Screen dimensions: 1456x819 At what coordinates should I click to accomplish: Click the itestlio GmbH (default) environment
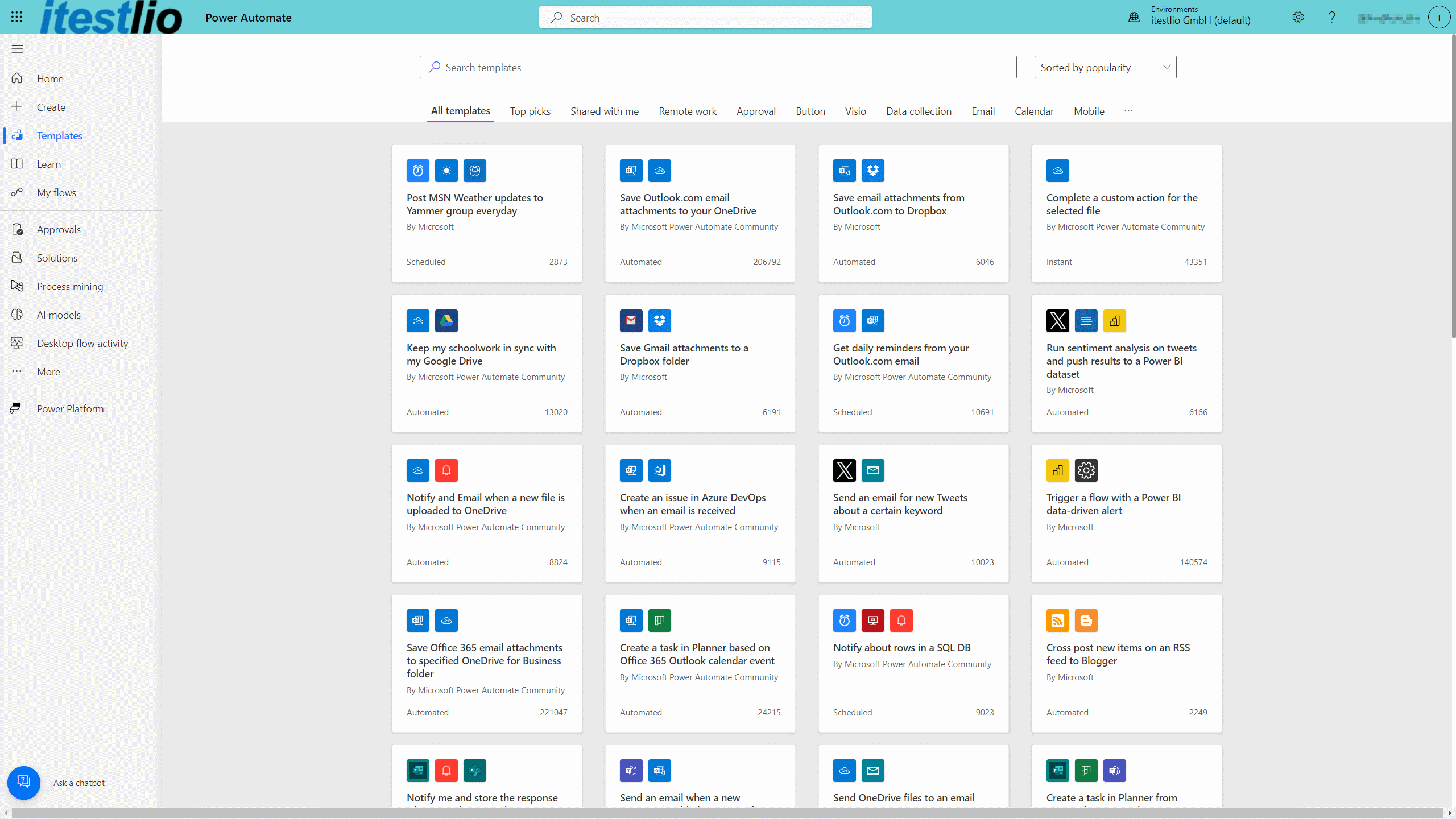click(1201, 20)
